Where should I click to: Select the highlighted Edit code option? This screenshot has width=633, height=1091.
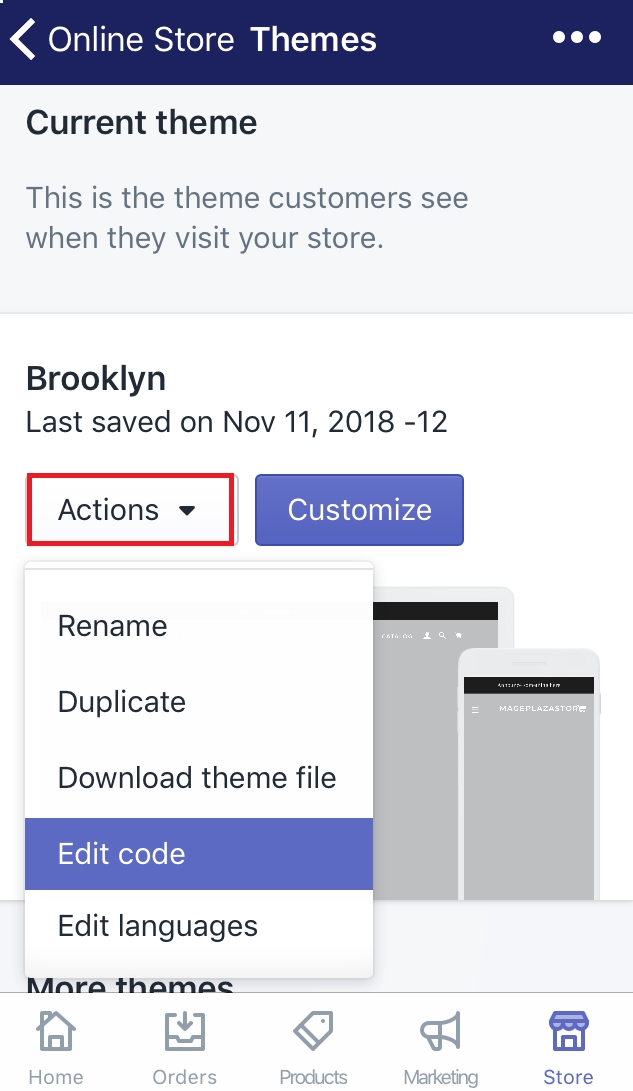click(199, 854)
